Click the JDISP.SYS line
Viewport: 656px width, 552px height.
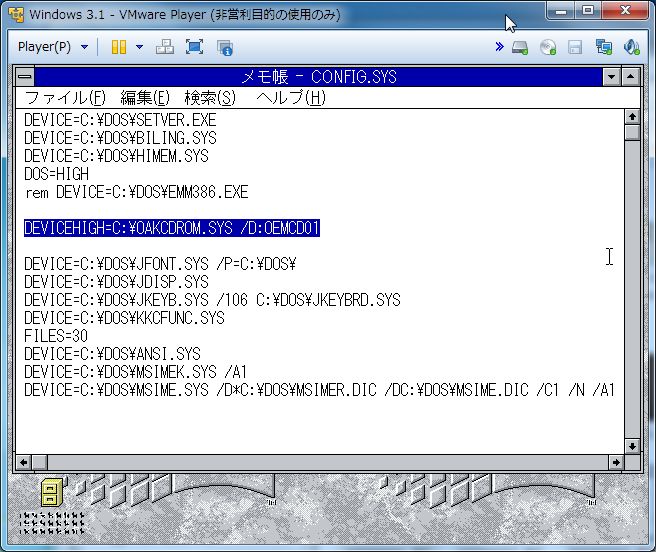pos(116,282)
